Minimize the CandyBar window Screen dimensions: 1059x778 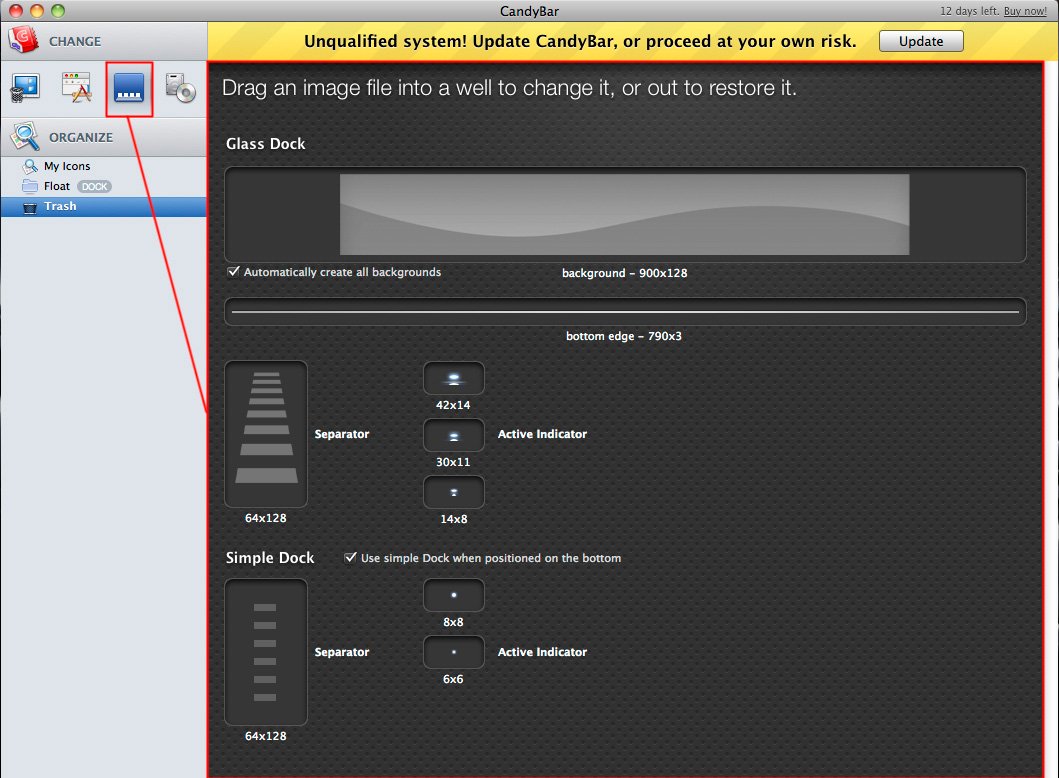(37, 11)
